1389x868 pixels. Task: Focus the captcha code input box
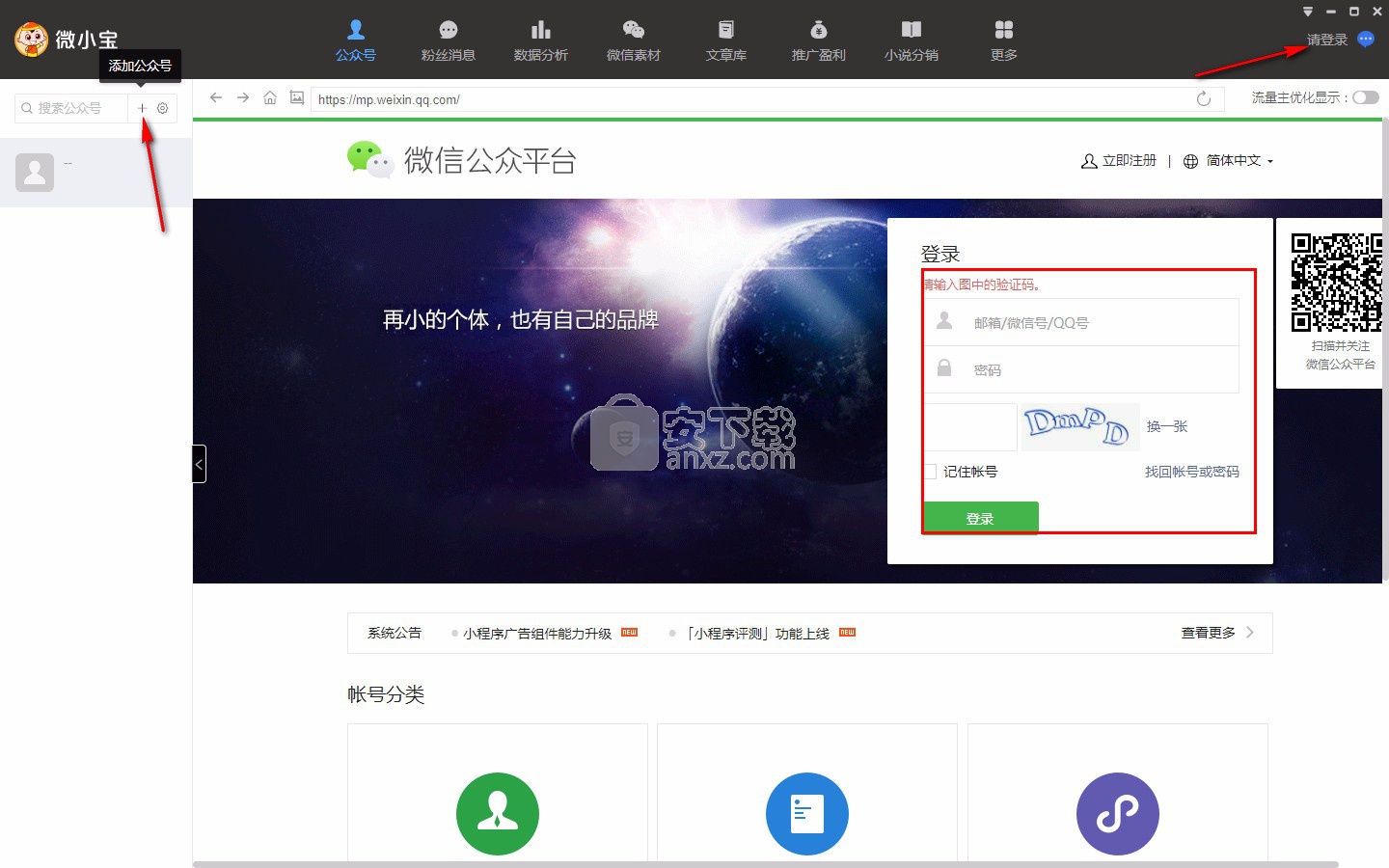click(x=971, y=427)
